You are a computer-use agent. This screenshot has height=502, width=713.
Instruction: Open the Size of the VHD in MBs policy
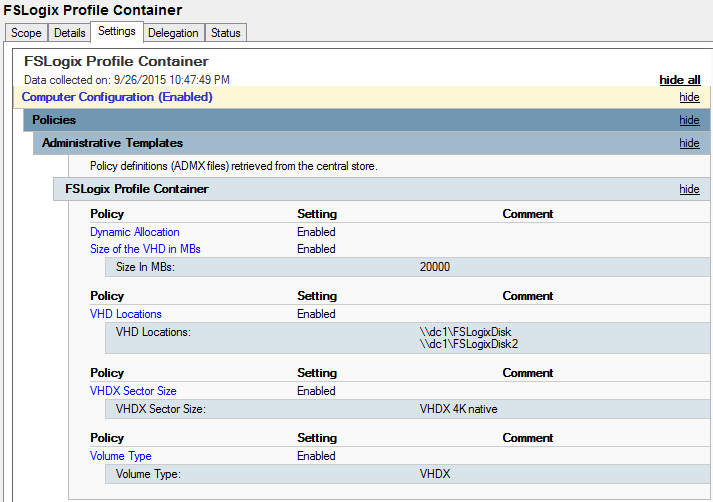tap(145, 249)
